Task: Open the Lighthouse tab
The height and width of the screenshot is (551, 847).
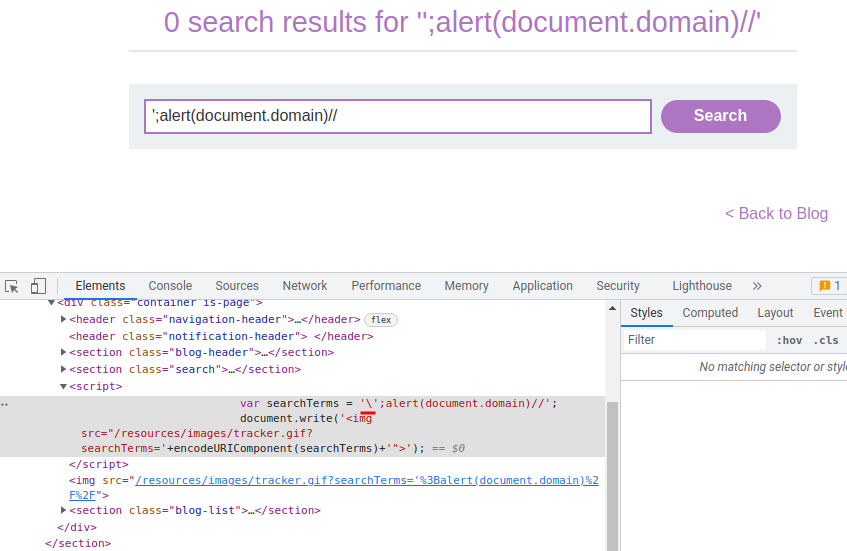Action: click(x=702, y=286)
